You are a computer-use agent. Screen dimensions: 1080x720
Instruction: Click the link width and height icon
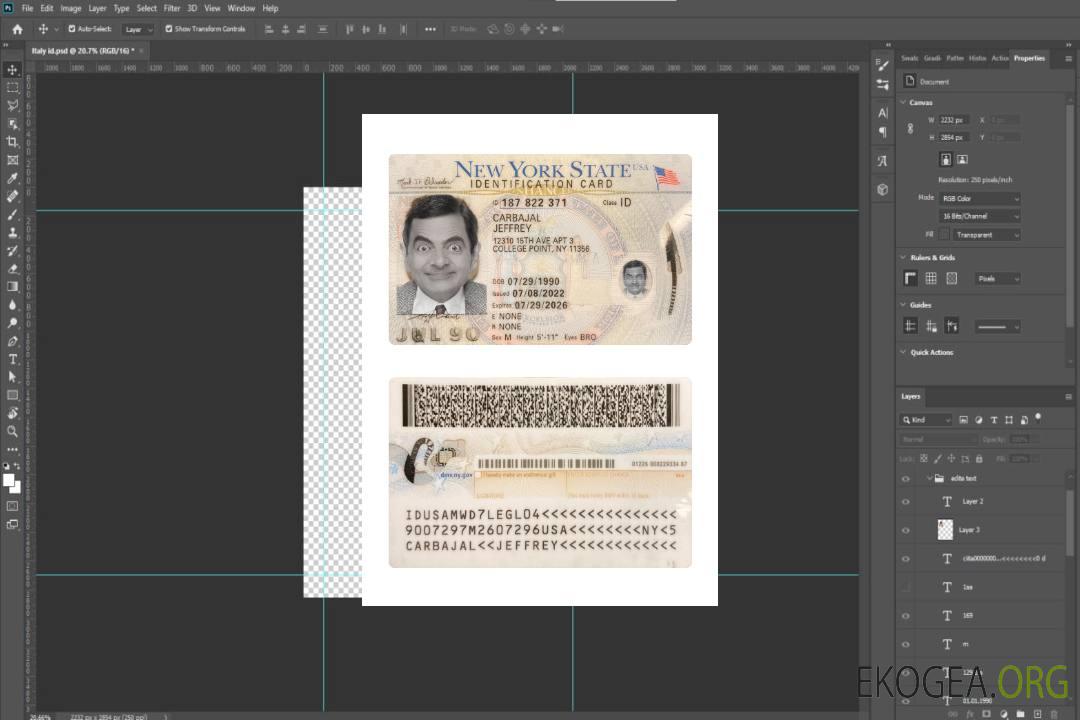click(910, 129)
